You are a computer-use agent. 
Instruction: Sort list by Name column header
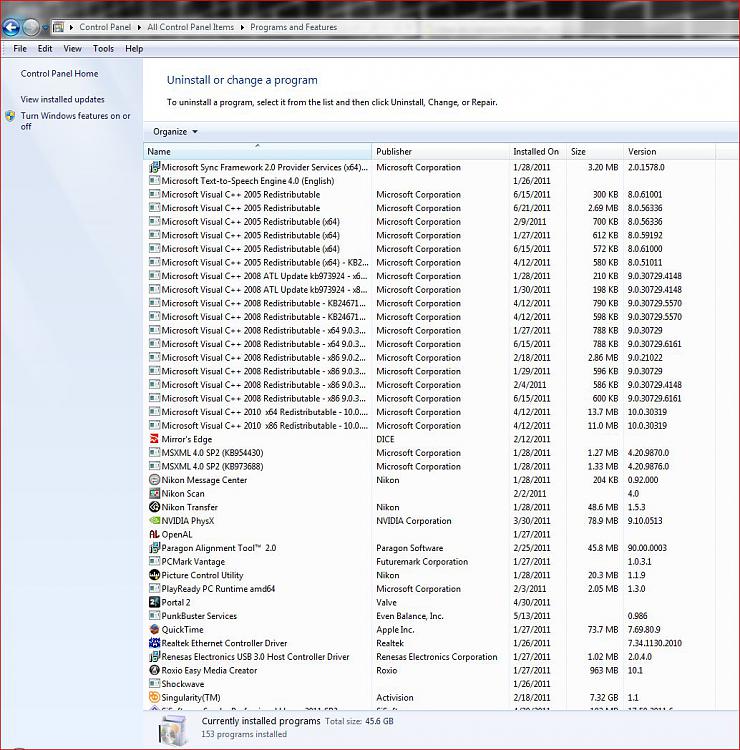tap(257, 151)
